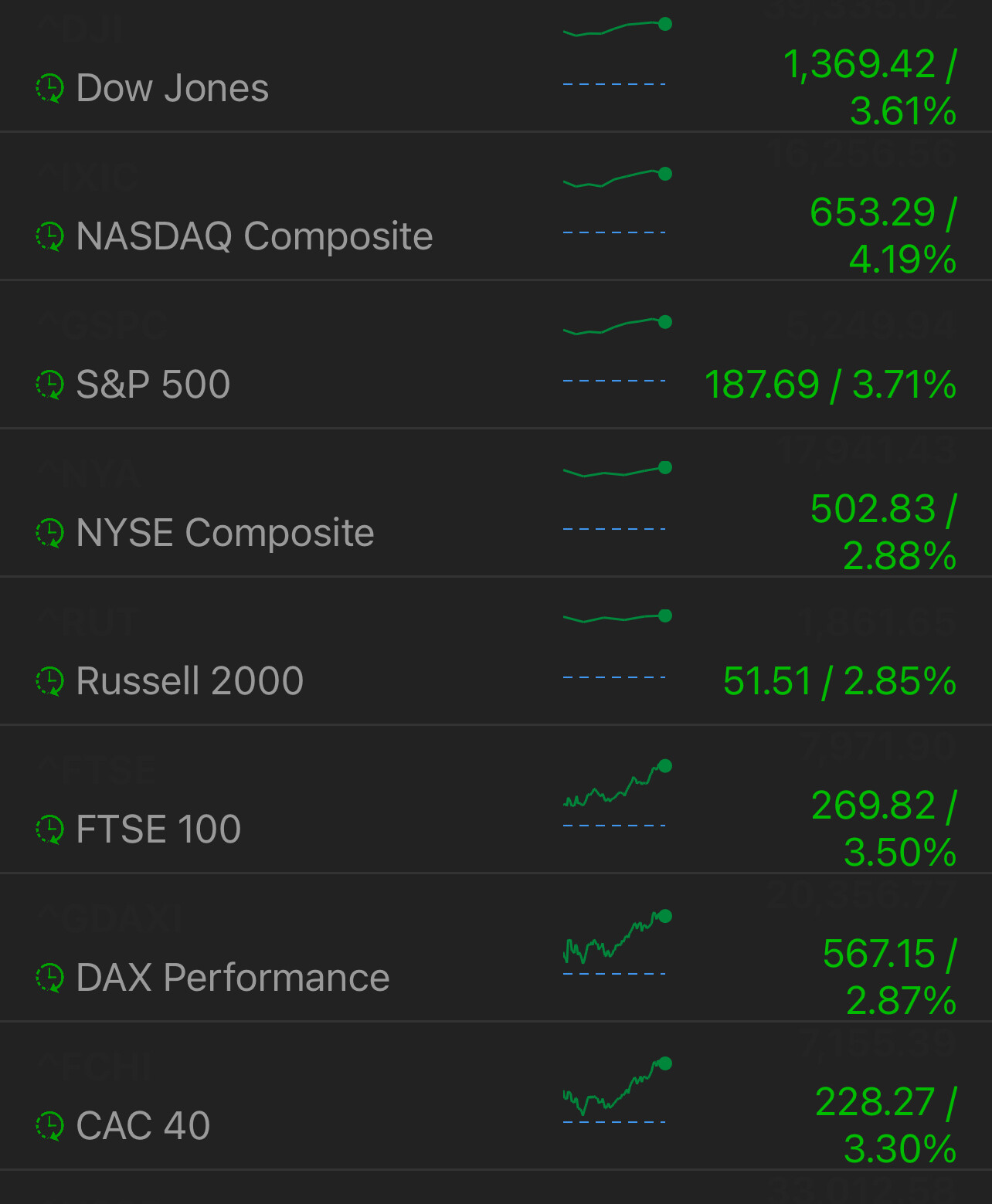Click the clock icon next to NASDAQ Composite
The image size is (992, 1204).
pyautogui.click(x=50, y=236)
